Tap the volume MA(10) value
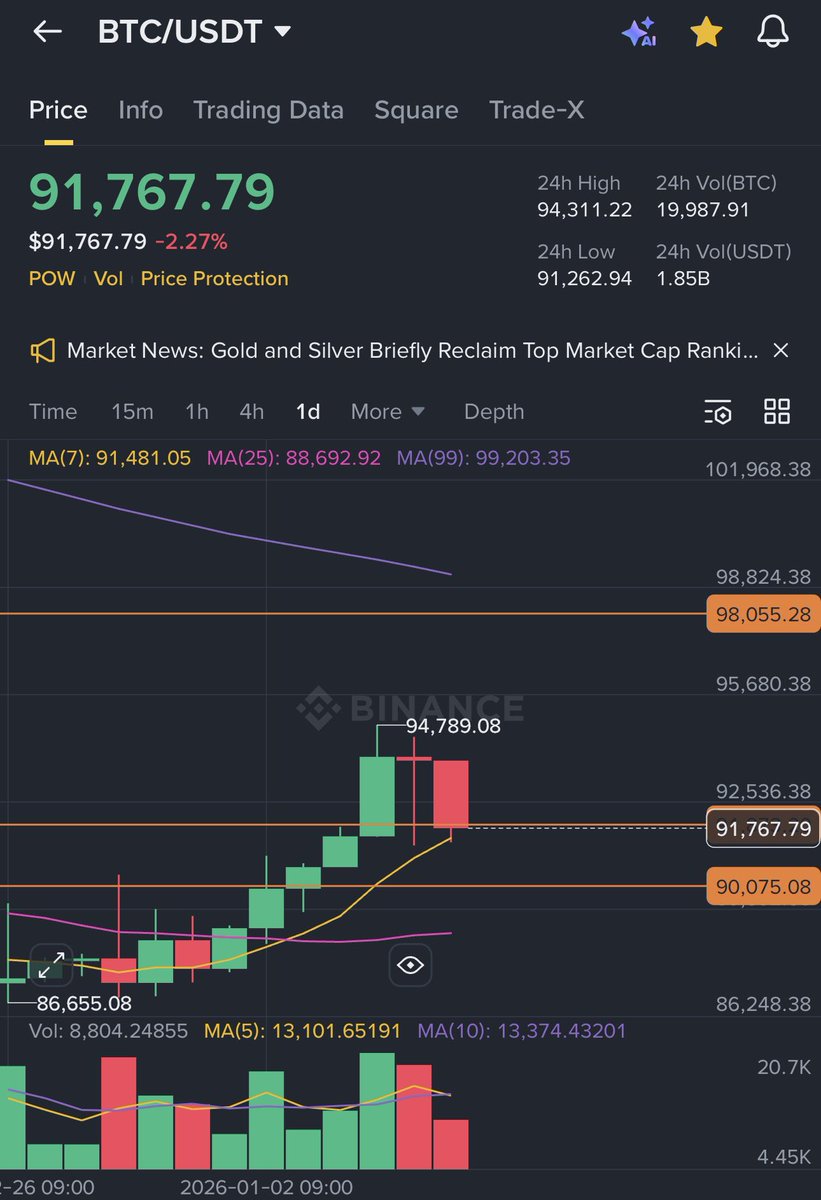The height and width of the screenshot is (1200, 821). point(522,1030)
